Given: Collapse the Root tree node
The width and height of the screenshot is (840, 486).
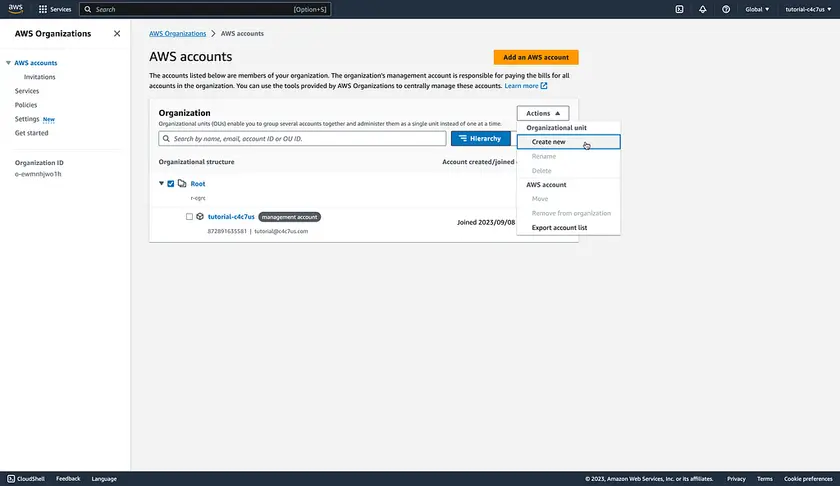Looking at the screenshot, I should [x=161, y=183].
